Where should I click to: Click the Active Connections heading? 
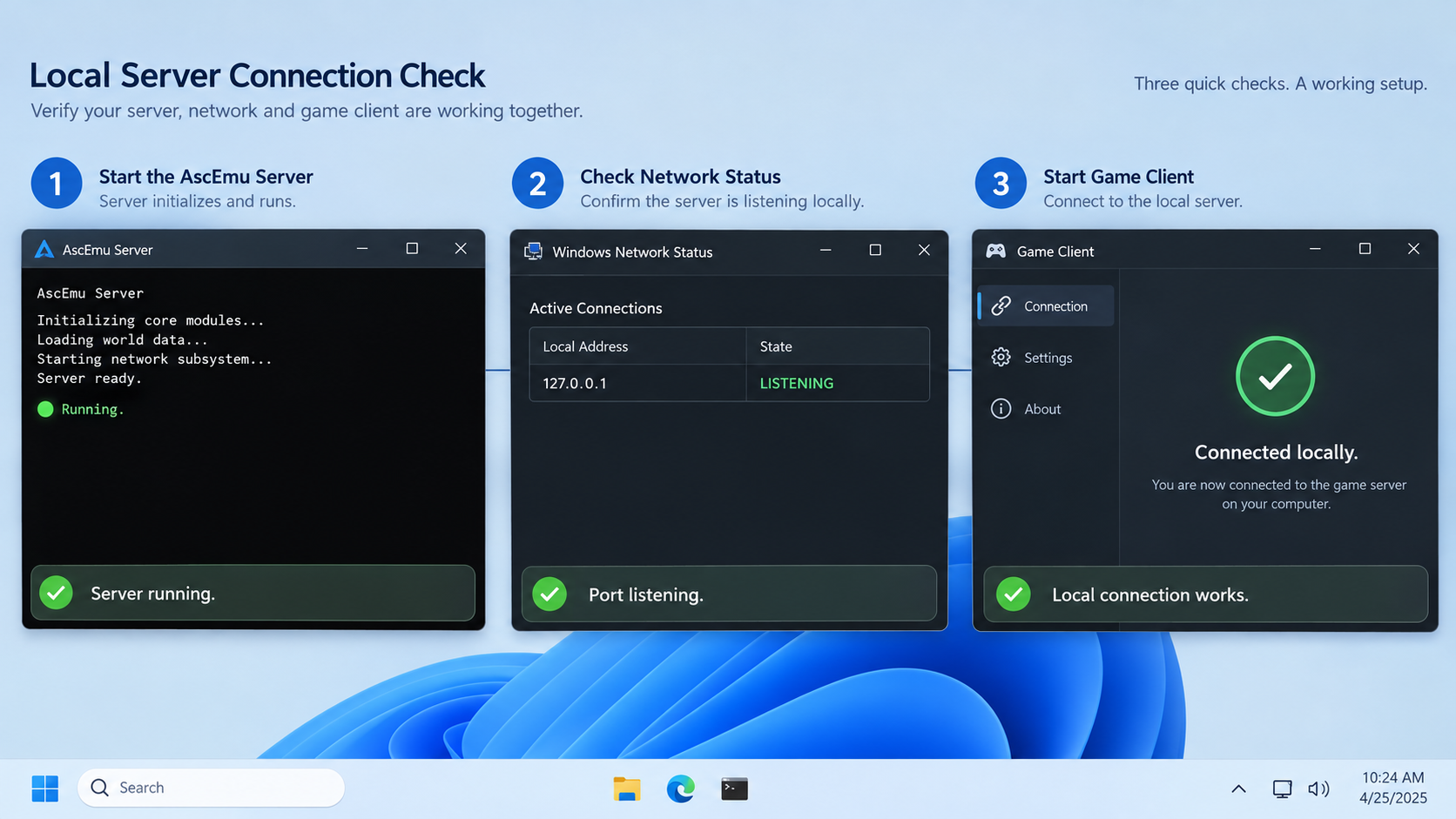pyautogui.click(x=596, y=308)
